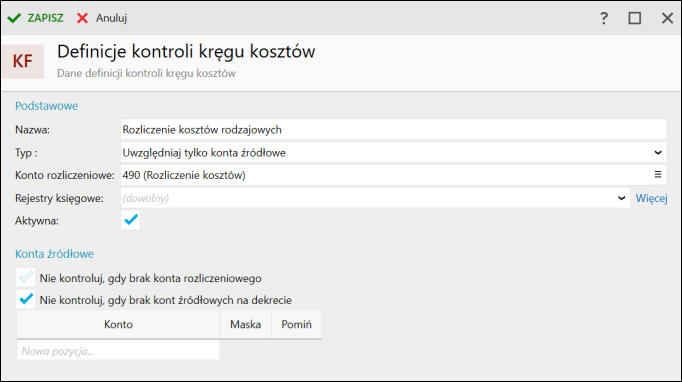Image resolution: width=682 pixels, height=382 pixels.
Task: Click the Nowa pozycja table row
Action: 118,351
